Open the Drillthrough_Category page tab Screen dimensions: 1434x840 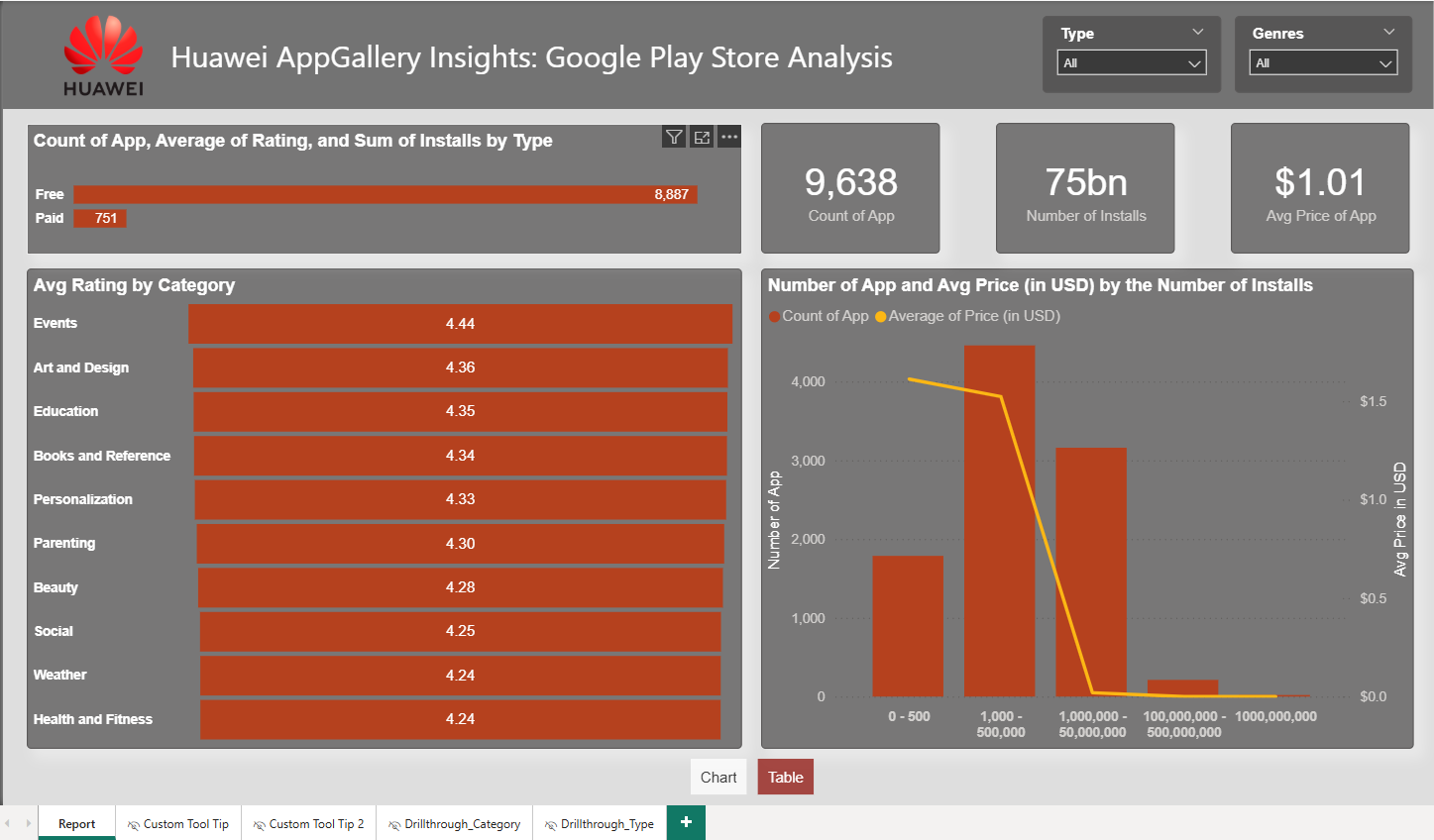click(x=455, y=824)
